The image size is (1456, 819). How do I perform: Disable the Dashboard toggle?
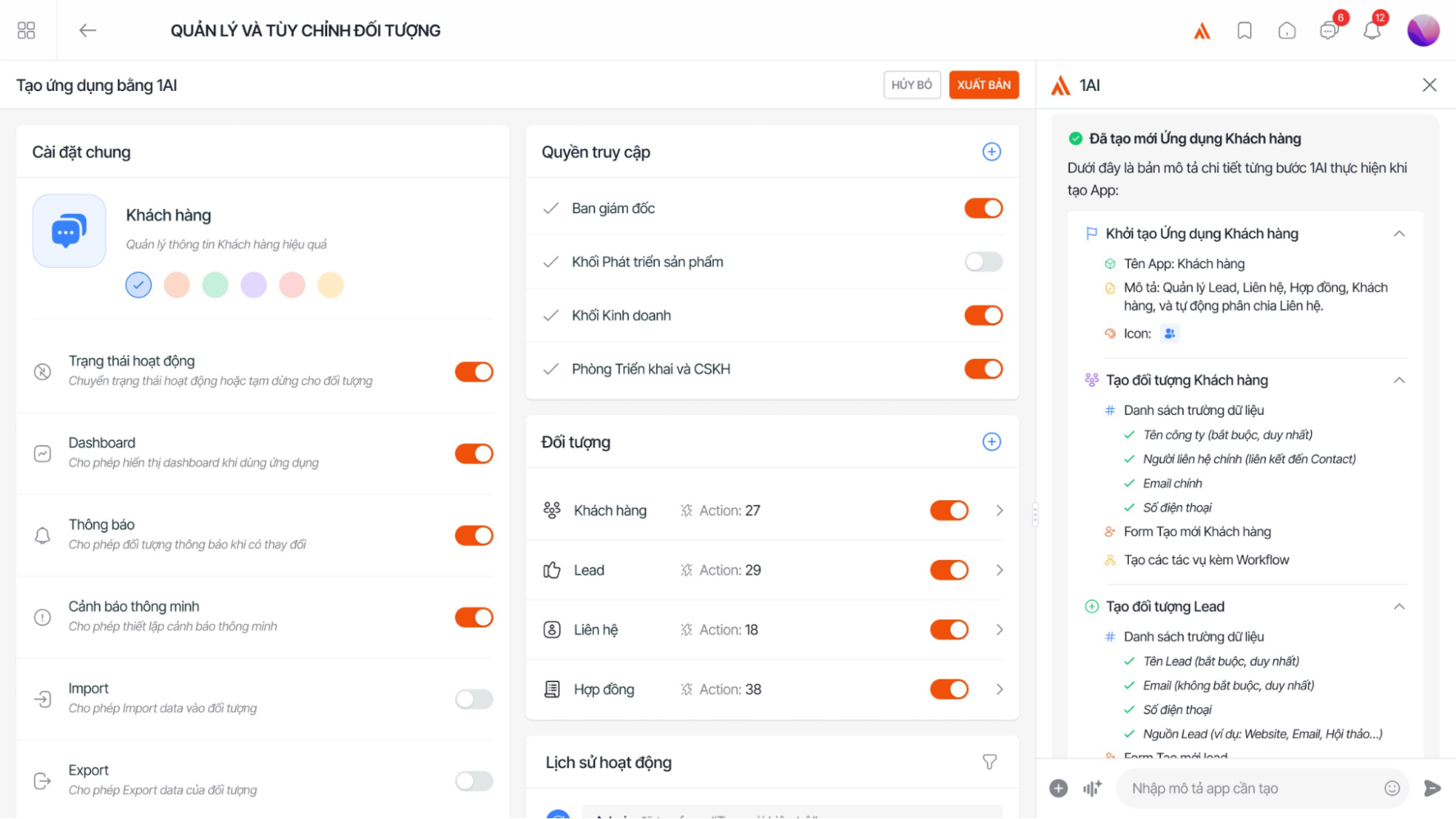(x=474, y=454)
